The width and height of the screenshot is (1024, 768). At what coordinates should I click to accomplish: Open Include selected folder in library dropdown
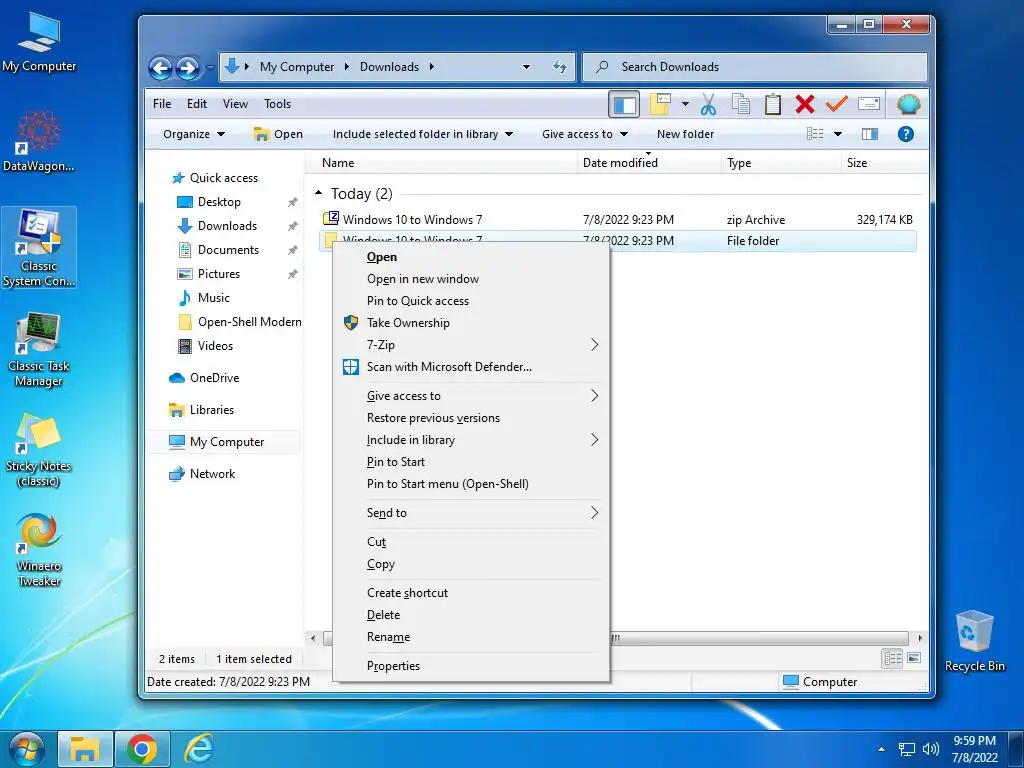(x=423, y=134)
